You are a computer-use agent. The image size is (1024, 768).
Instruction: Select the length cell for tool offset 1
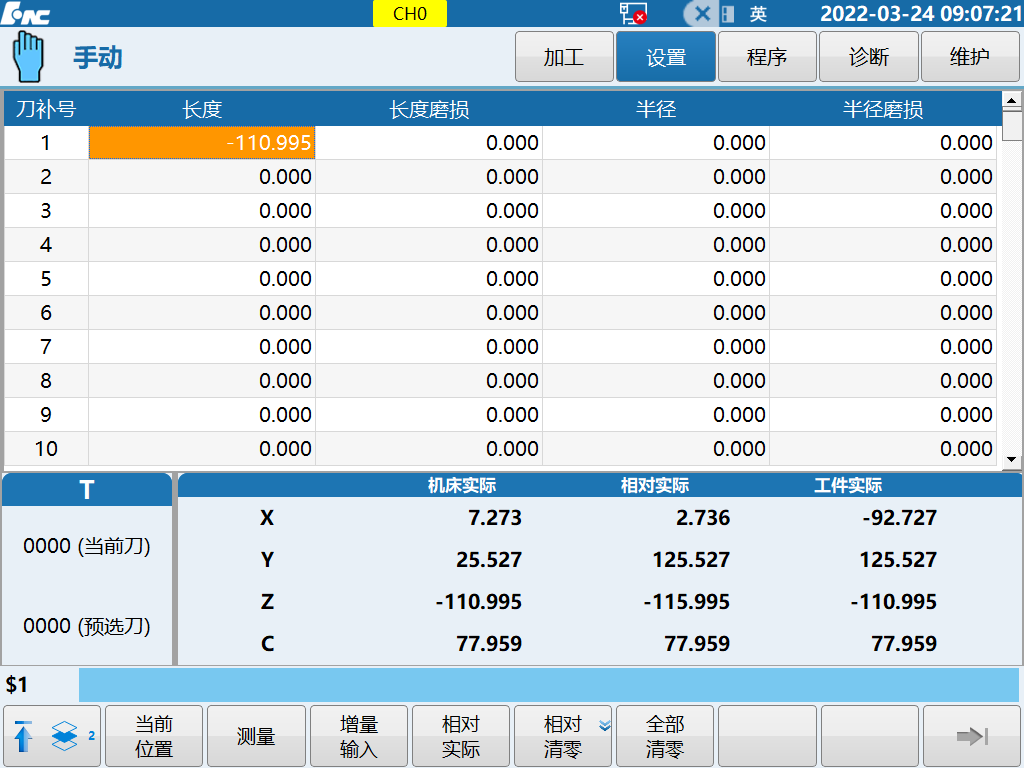click(202, 143)
